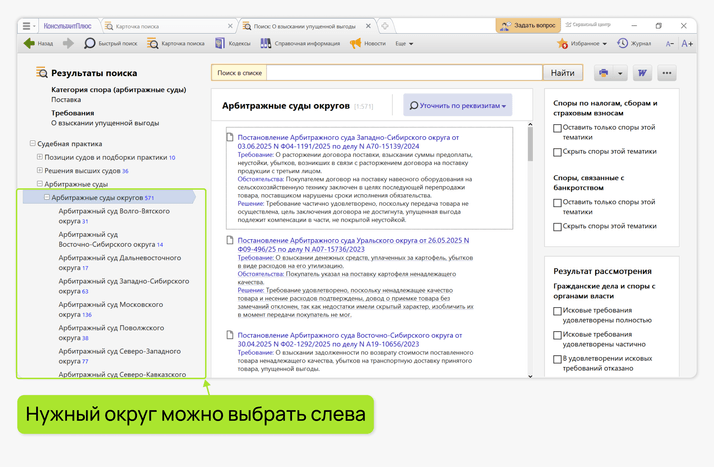The image size is (714, 467).
Task: Check Оставить только споры under банкротством
Action: pyautogui.click(x=557, y=203)
